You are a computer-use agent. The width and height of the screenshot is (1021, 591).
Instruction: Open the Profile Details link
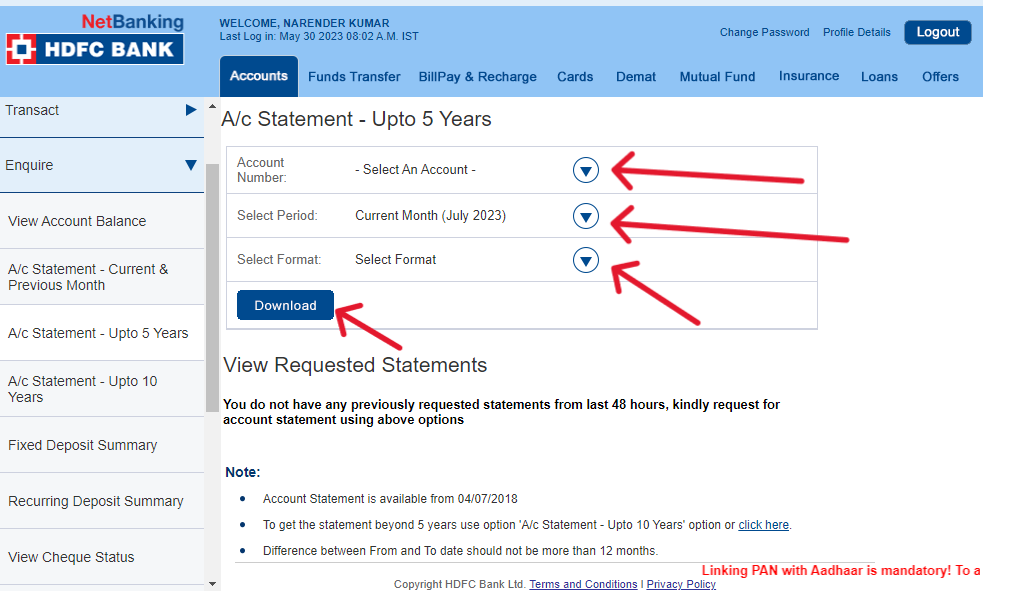pos(856,33)
